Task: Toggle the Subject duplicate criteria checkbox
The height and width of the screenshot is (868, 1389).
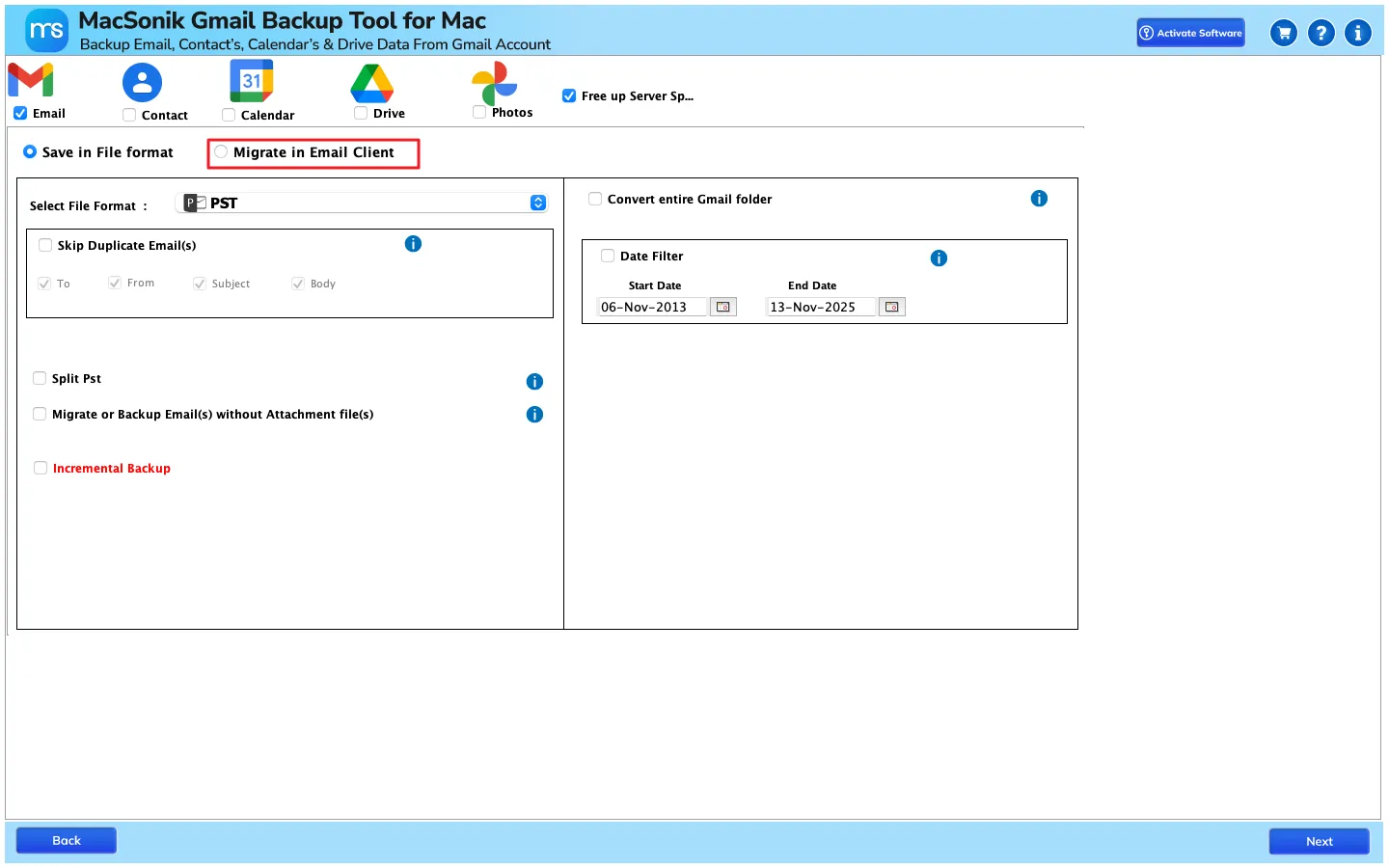Action: click(200, 284)
